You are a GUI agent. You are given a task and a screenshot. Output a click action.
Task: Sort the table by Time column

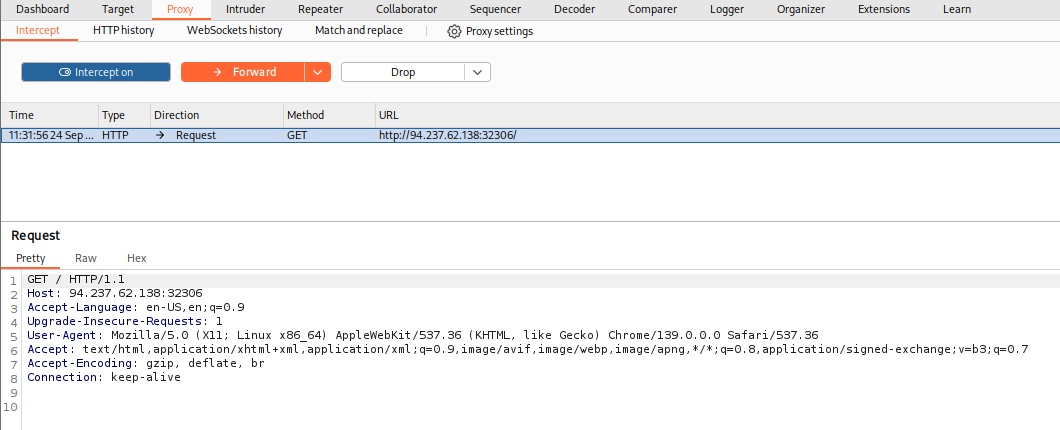click(x=22, y=115)
